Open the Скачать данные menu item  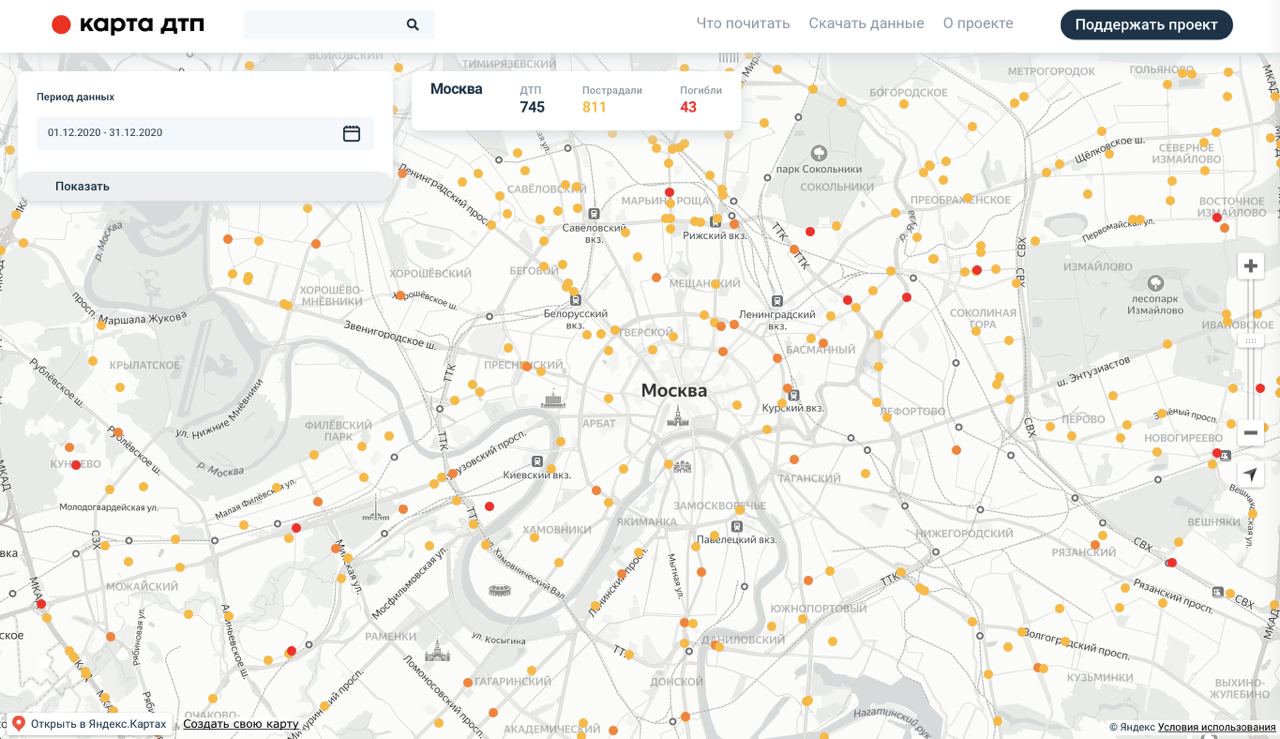866,24
